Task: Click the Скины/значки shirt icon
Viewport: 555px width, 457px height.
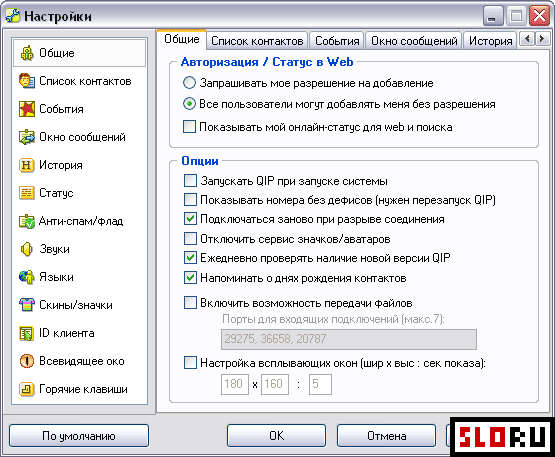Action: (x=27, y=305)
